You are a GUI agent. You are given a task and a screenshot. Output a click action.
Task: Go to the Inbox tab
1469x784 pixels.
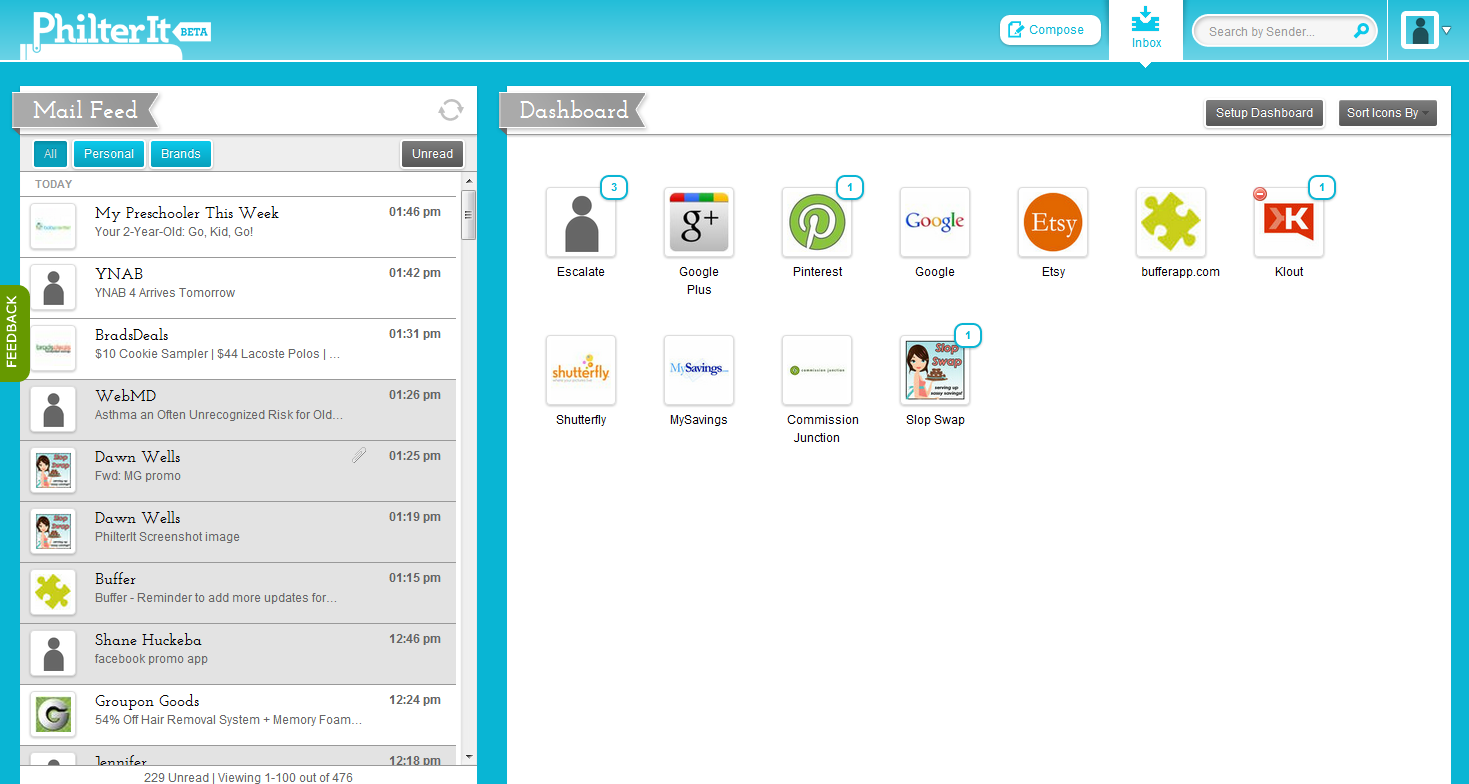(1146, 30)
